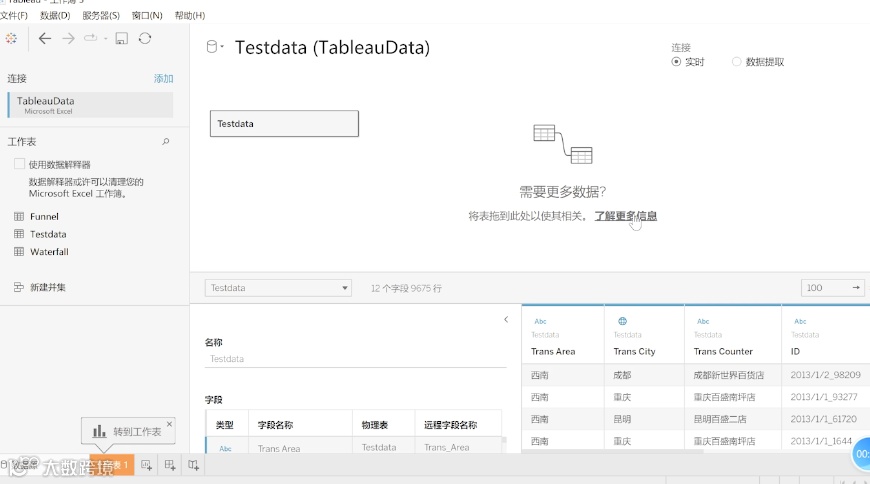The image size is (870, 484).
Task: Click Abc type icon above Trans Counter column
Action: pos(703,321)
